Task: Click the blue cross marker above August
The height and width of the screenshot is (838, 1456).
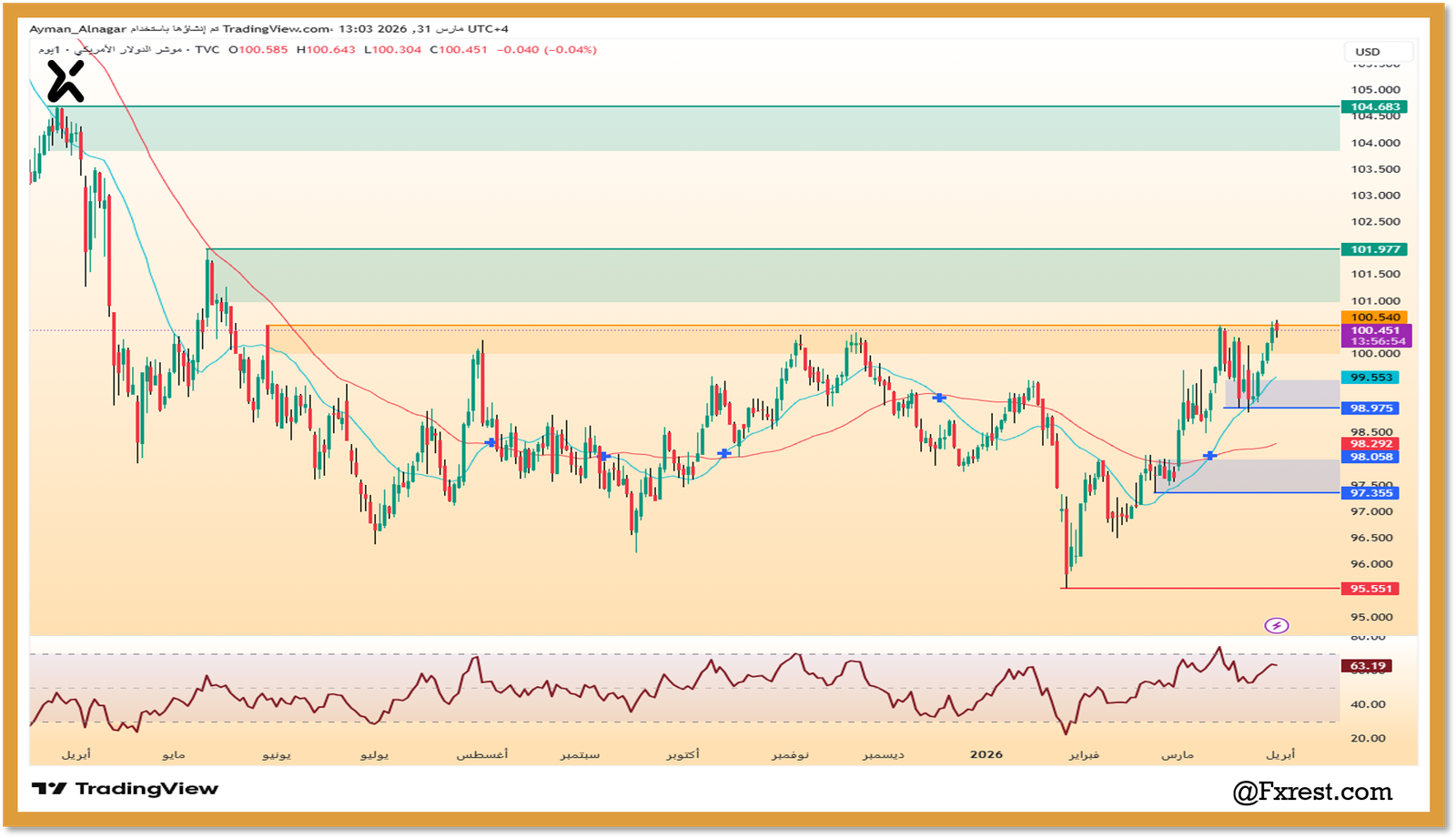Action: tap(491, 442)
